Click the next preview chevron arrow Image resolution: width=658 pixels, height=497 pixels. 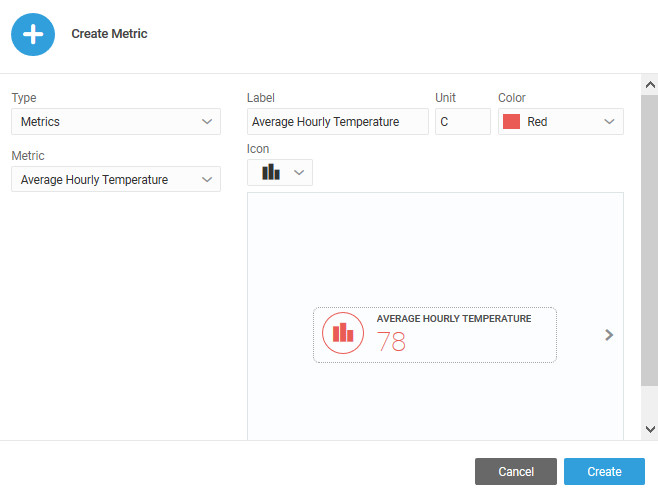tap(609, 335)
